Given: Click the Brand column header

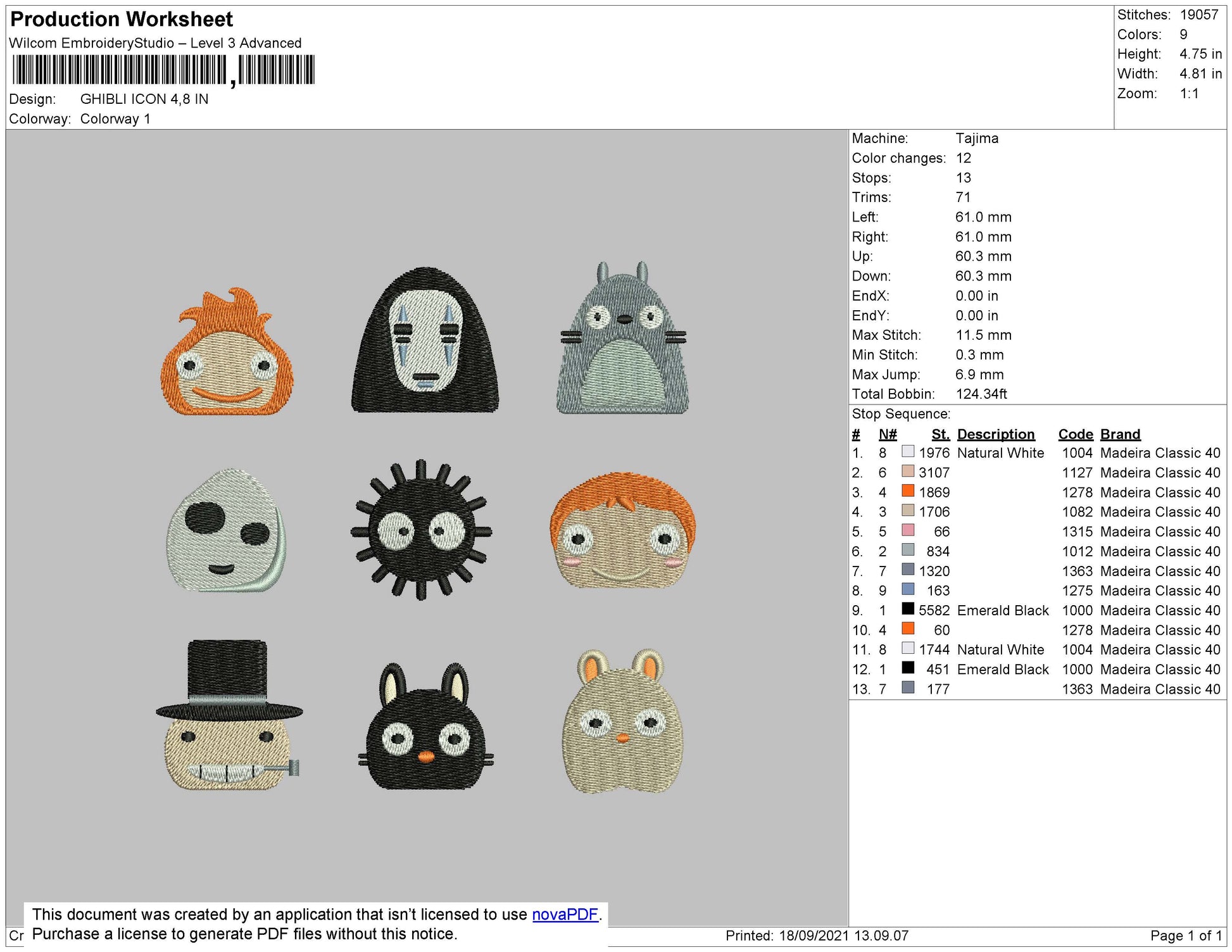Looking at the screenshot, I should (1120, 434).
